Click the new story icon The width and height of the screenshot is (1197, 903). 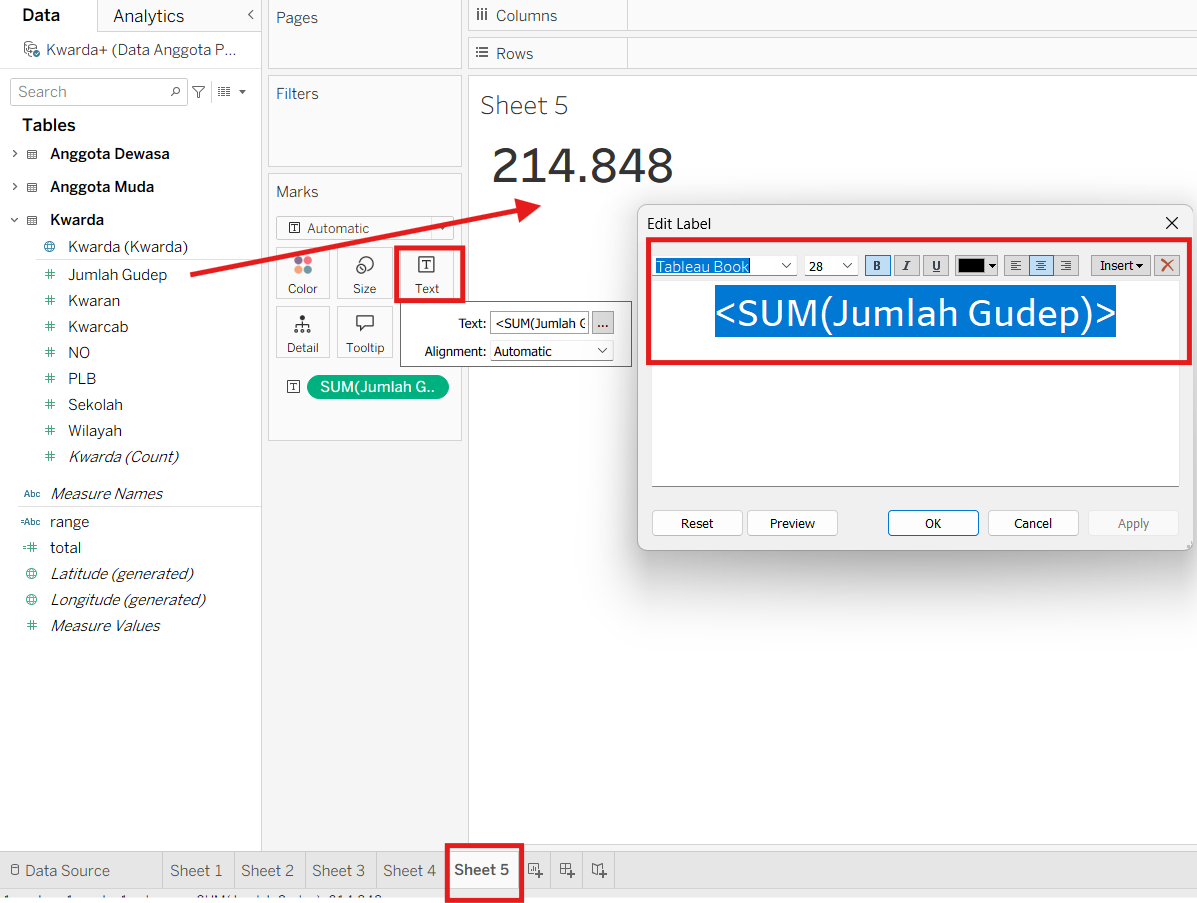coord(599,870)
